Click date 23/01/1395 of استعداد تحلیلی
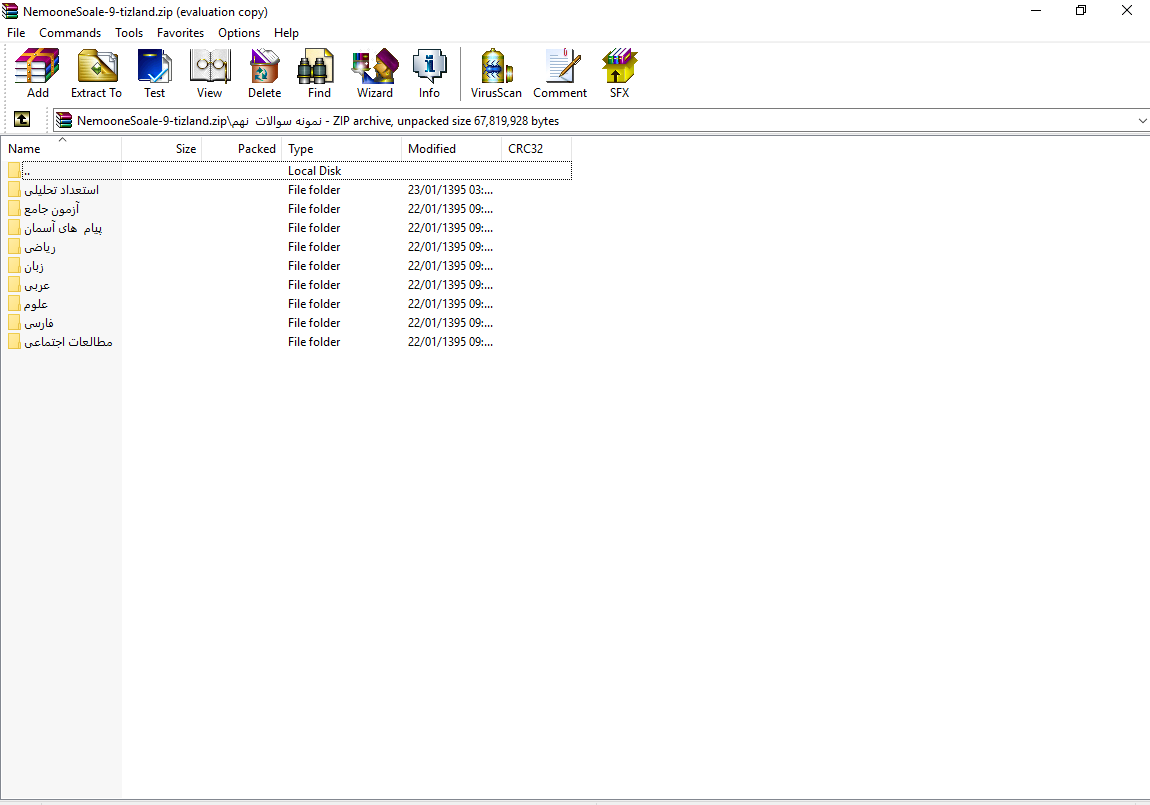Image resolution: width=1150 pixels, height=805 pixels. coord(450,190)
